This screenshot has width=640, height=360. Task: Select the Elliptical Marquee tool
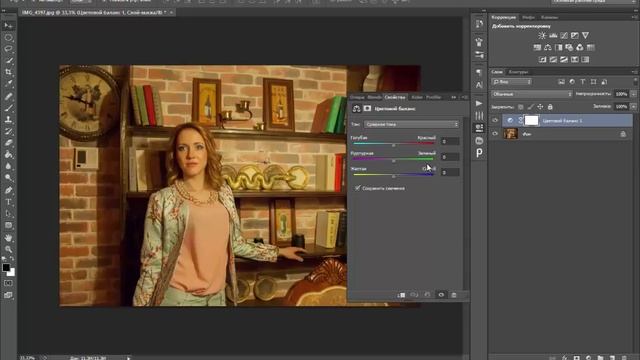click(8, 38)
